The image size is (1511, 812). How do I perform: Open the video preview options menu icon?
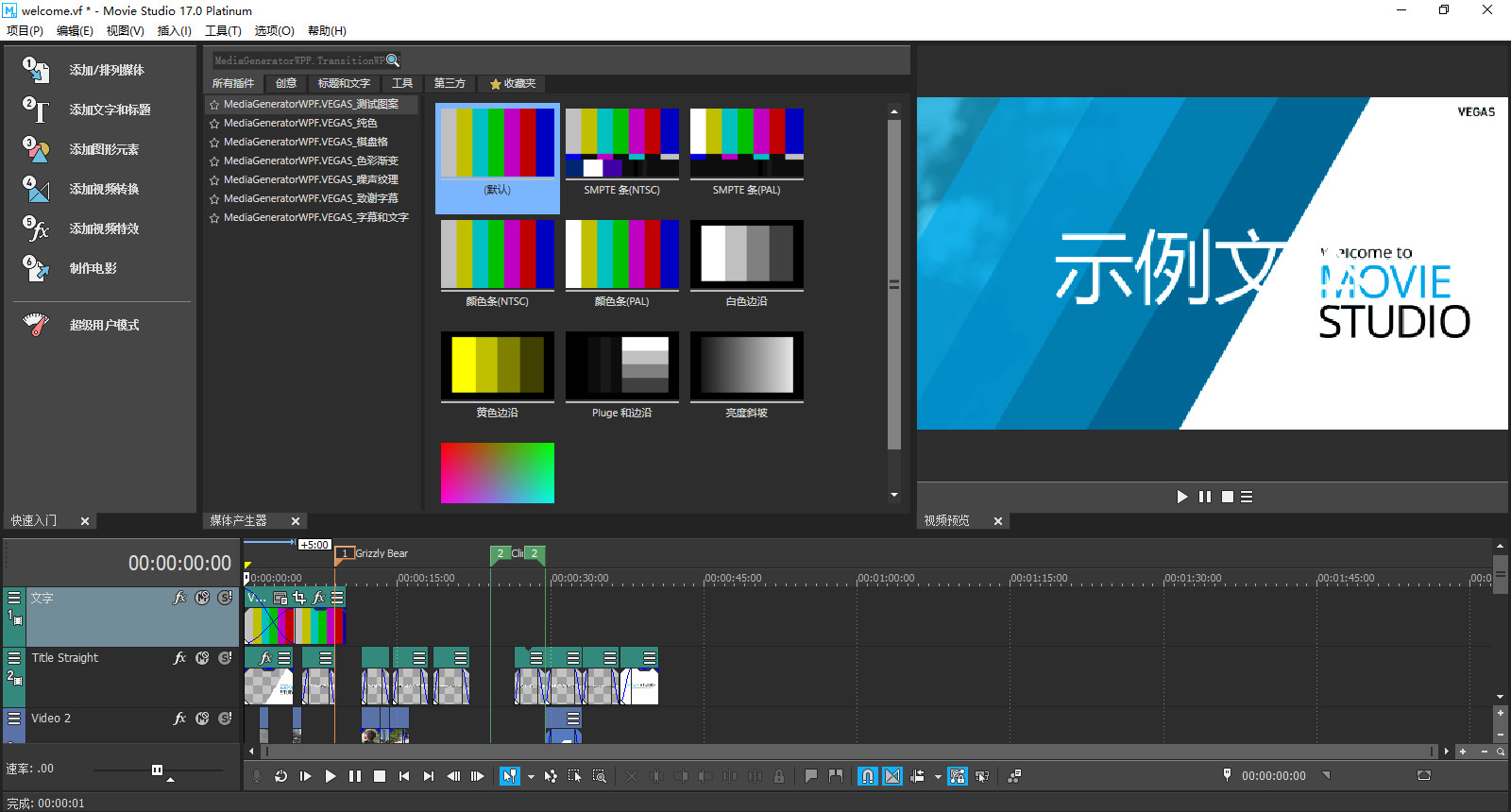tap(1247, 497)
